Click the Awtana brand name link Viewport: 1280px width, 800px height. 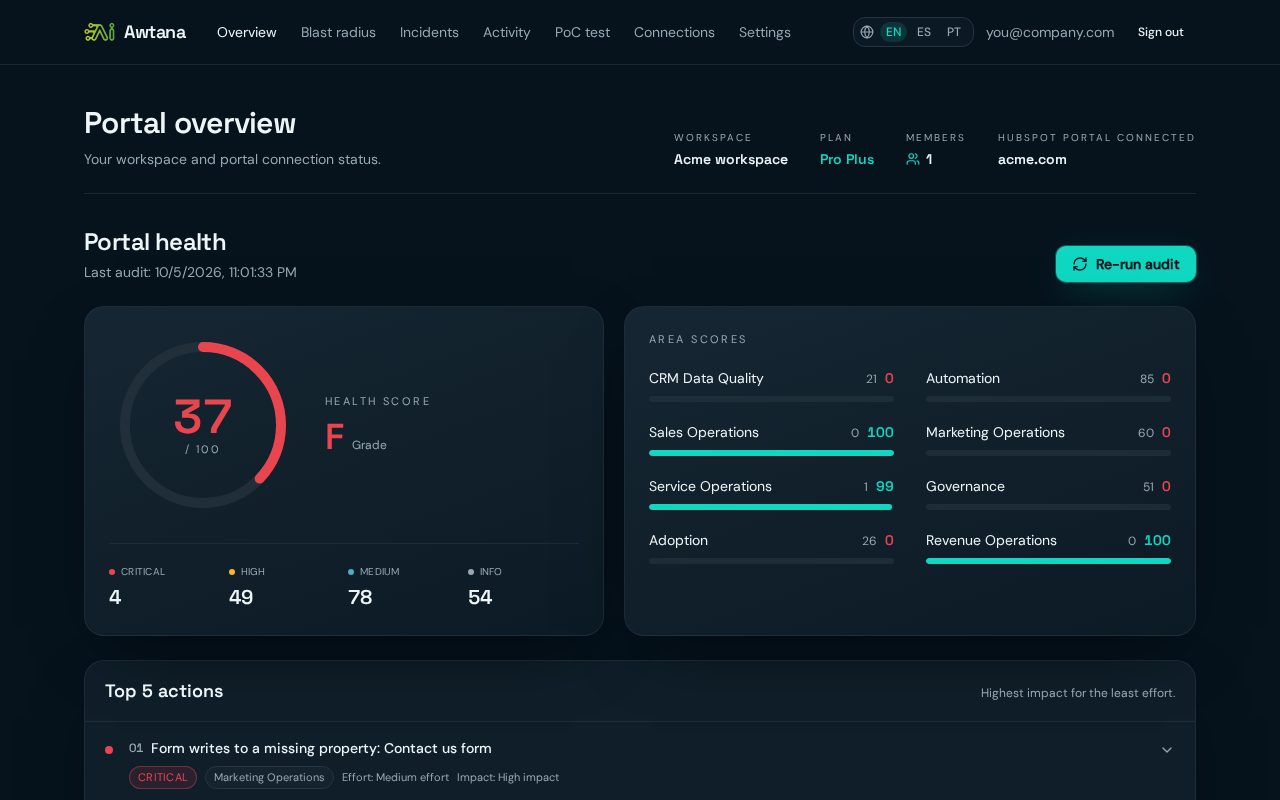(x=155, y=32)
